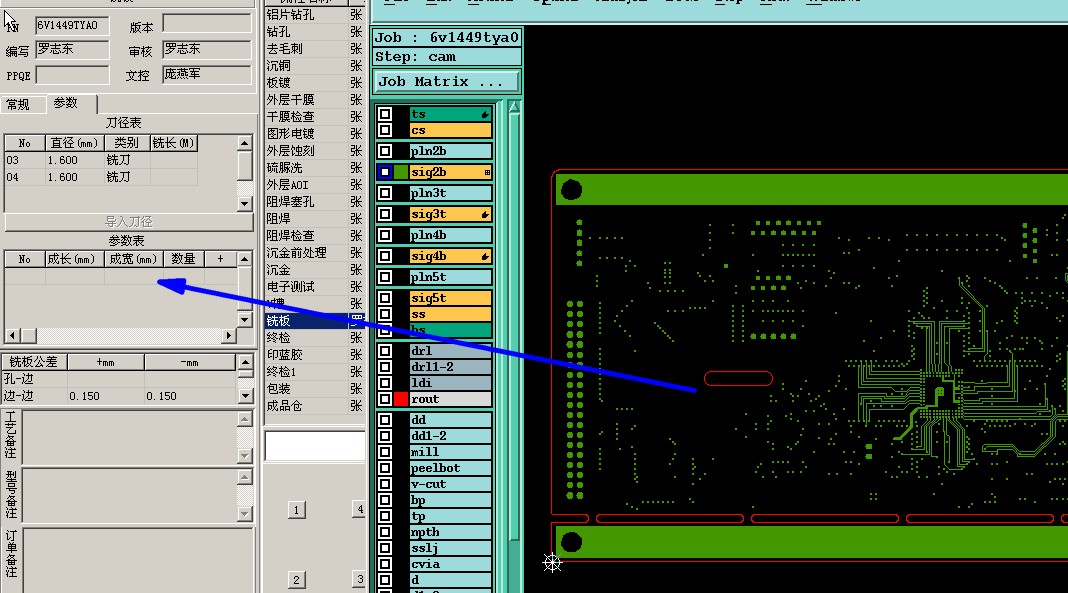This screenshot has height=593, width=1068.
Task: Click the small grid icon on sig2b layer
Action: click(487, 172)
